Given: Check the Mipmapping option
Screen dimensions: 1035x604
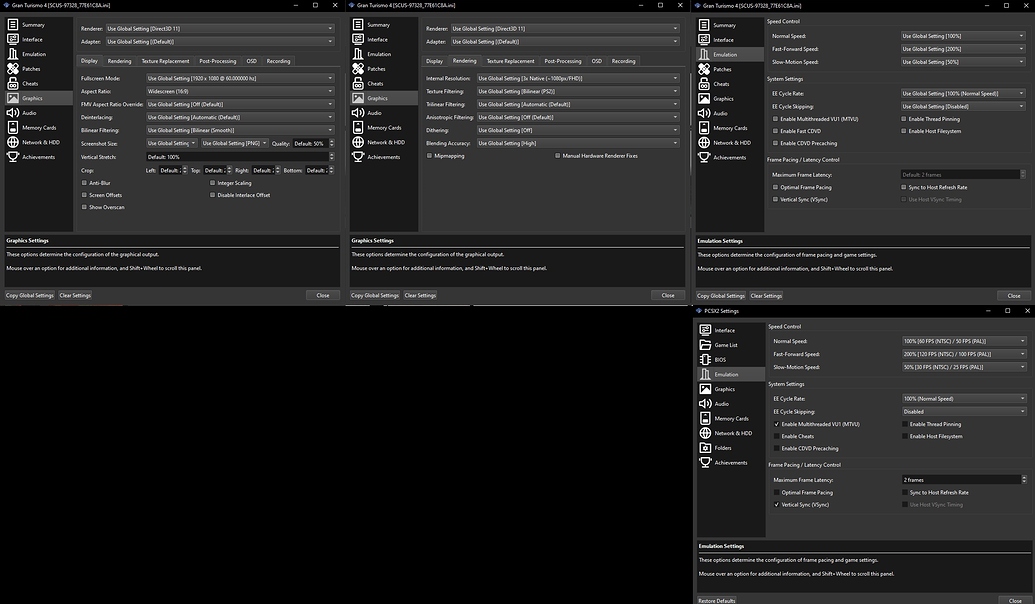Looking at the screenshot, I should [x=430, y=155].
